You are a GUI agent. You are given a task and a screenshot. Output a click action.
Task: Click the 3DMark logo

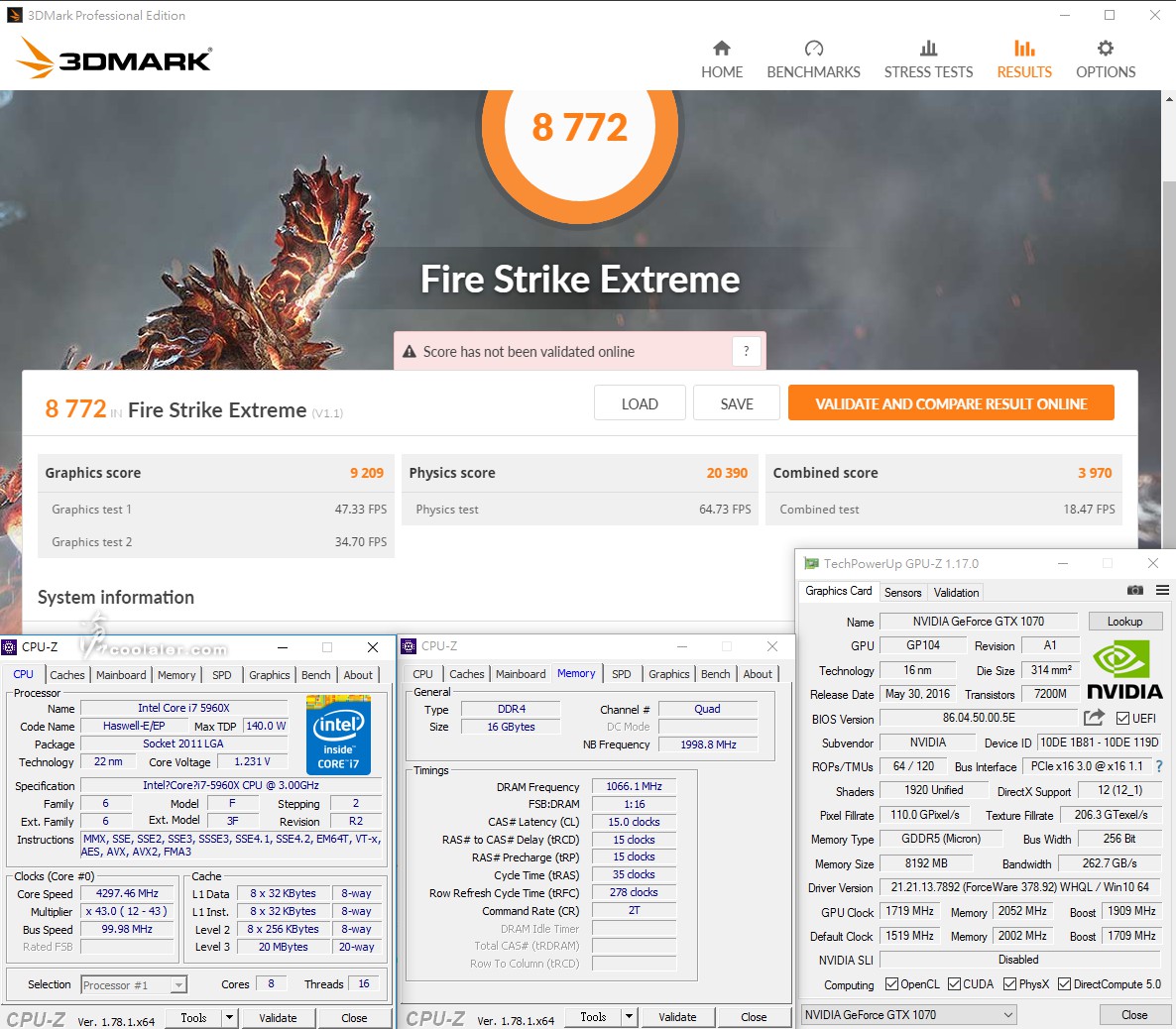click(x=114, y=57)
